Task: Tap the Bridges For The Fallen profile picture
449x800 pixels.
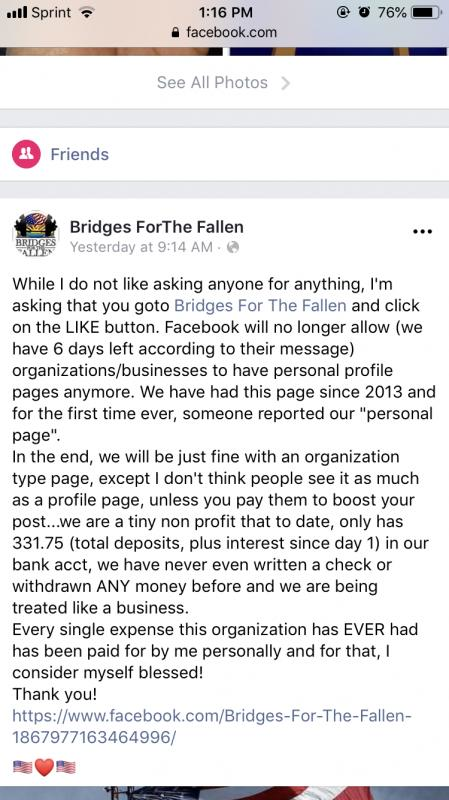Action: pos(35,234)
